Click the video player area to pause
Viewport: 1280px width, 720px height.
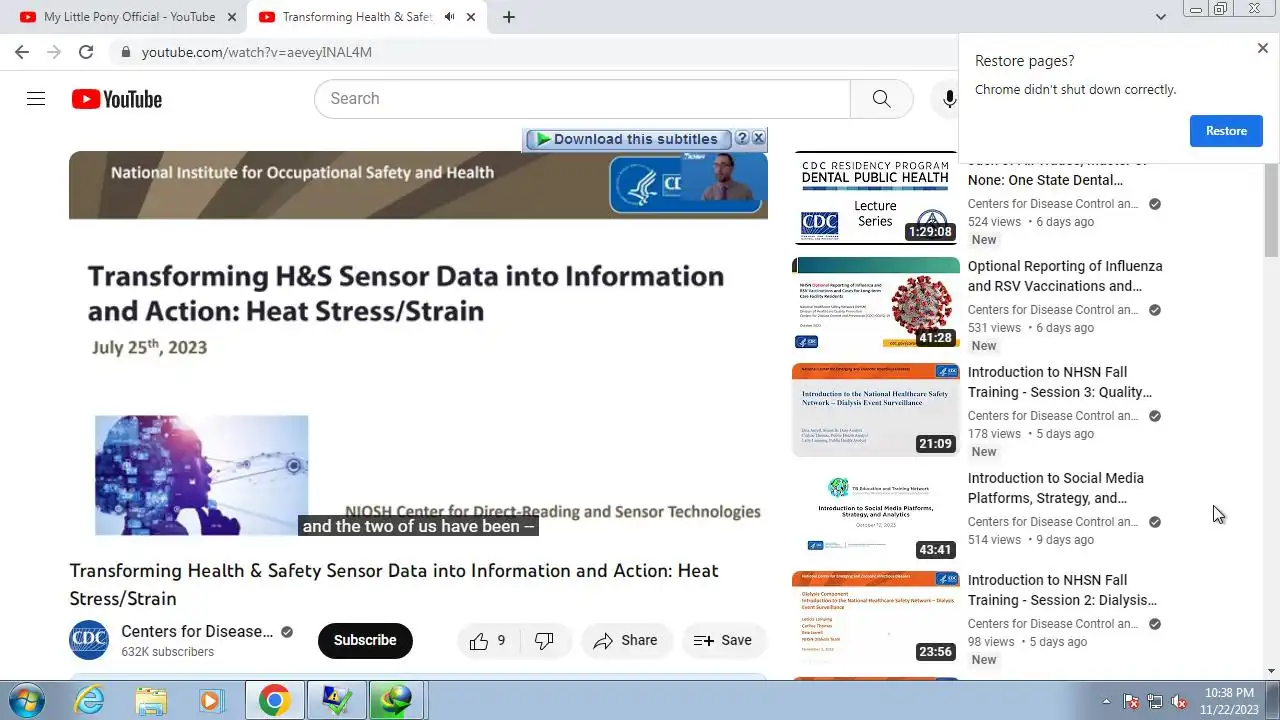click(418, 345)
